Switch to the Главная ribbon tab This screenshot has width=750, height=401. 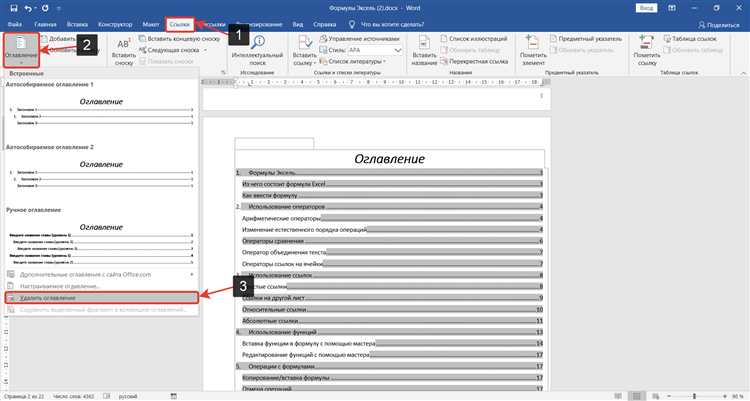(45, 24)
